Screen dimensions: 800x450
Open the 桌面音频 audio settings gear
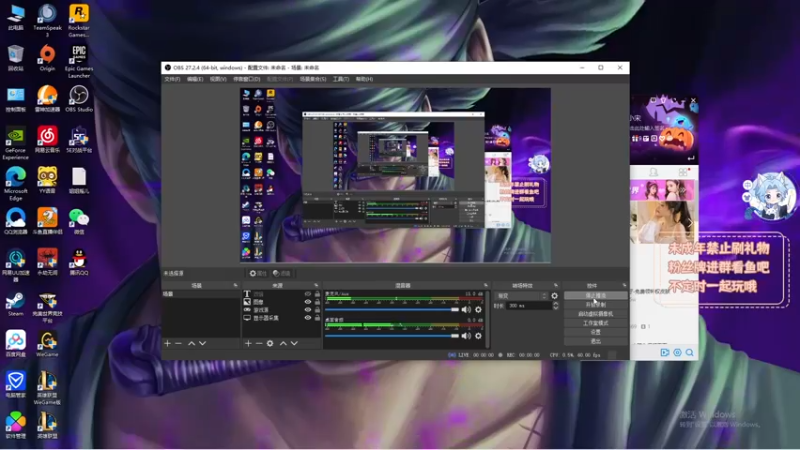click(x=478, y=336)
